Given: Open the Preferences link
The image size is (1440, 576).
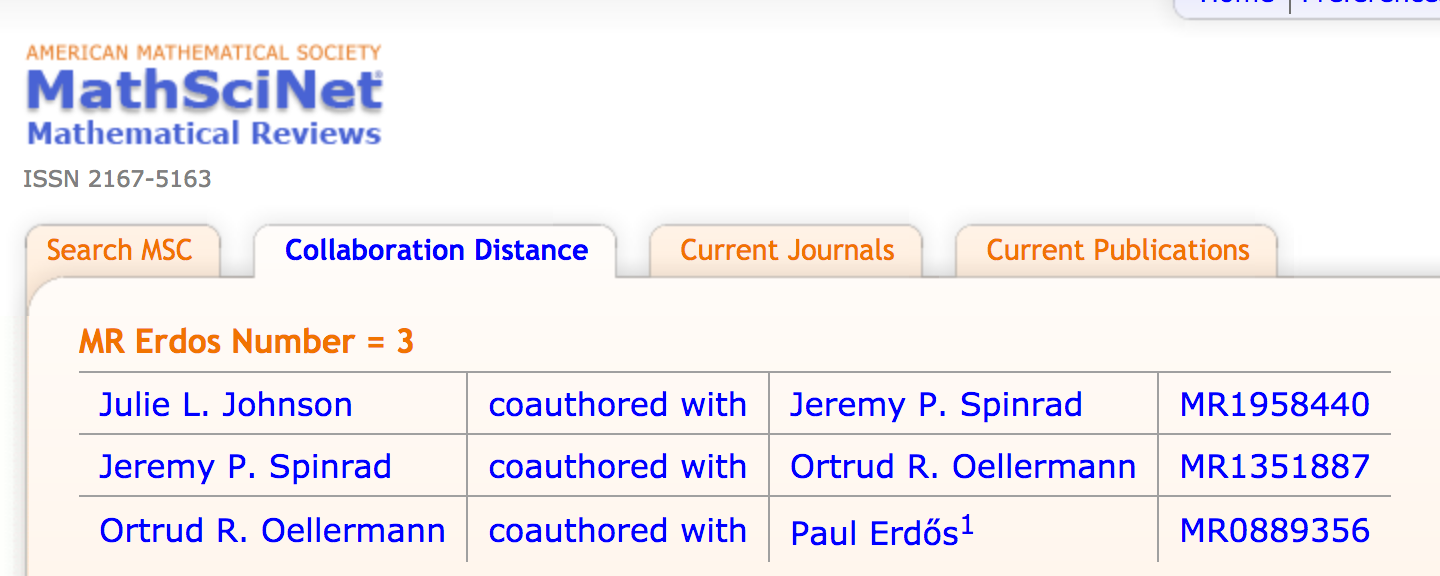Looking at the screenshot, I should (1365, 4).
